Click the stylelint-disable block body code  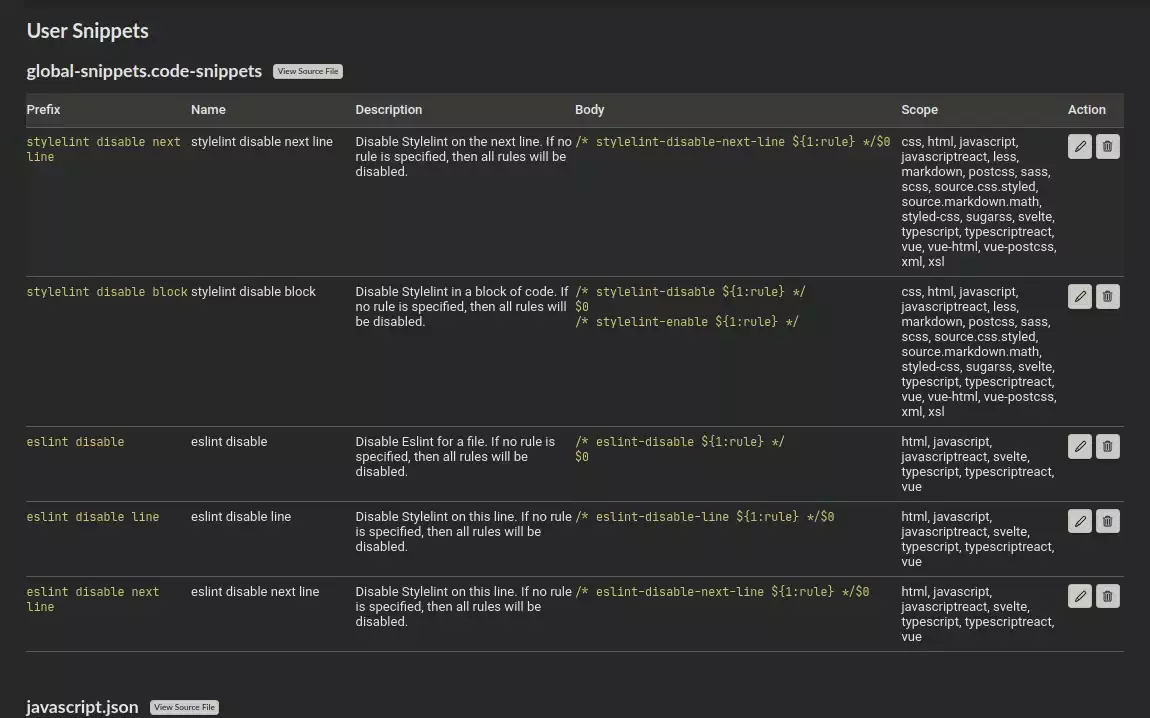point(690,307)
